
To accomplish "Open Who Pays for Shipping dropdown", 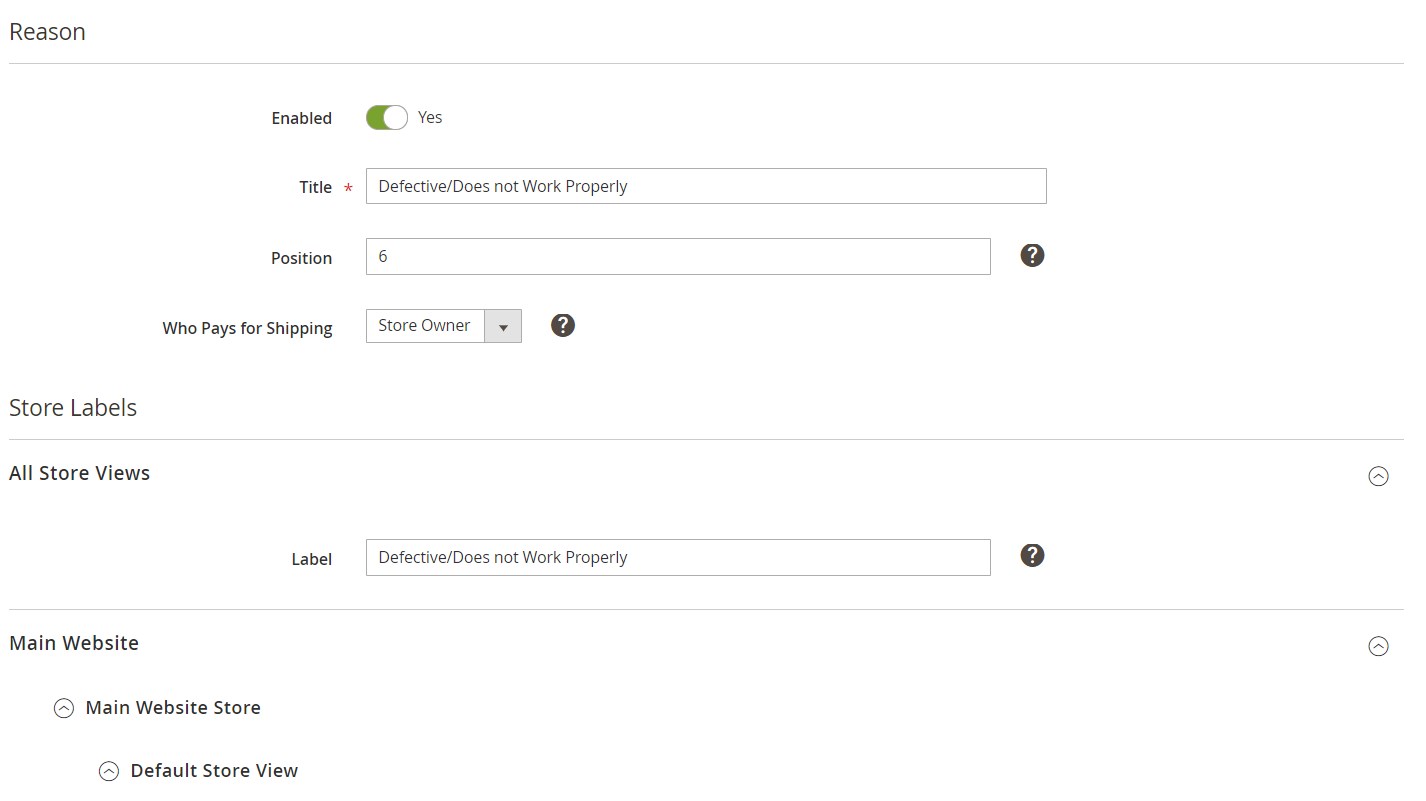I will click(x=444, y=326).
